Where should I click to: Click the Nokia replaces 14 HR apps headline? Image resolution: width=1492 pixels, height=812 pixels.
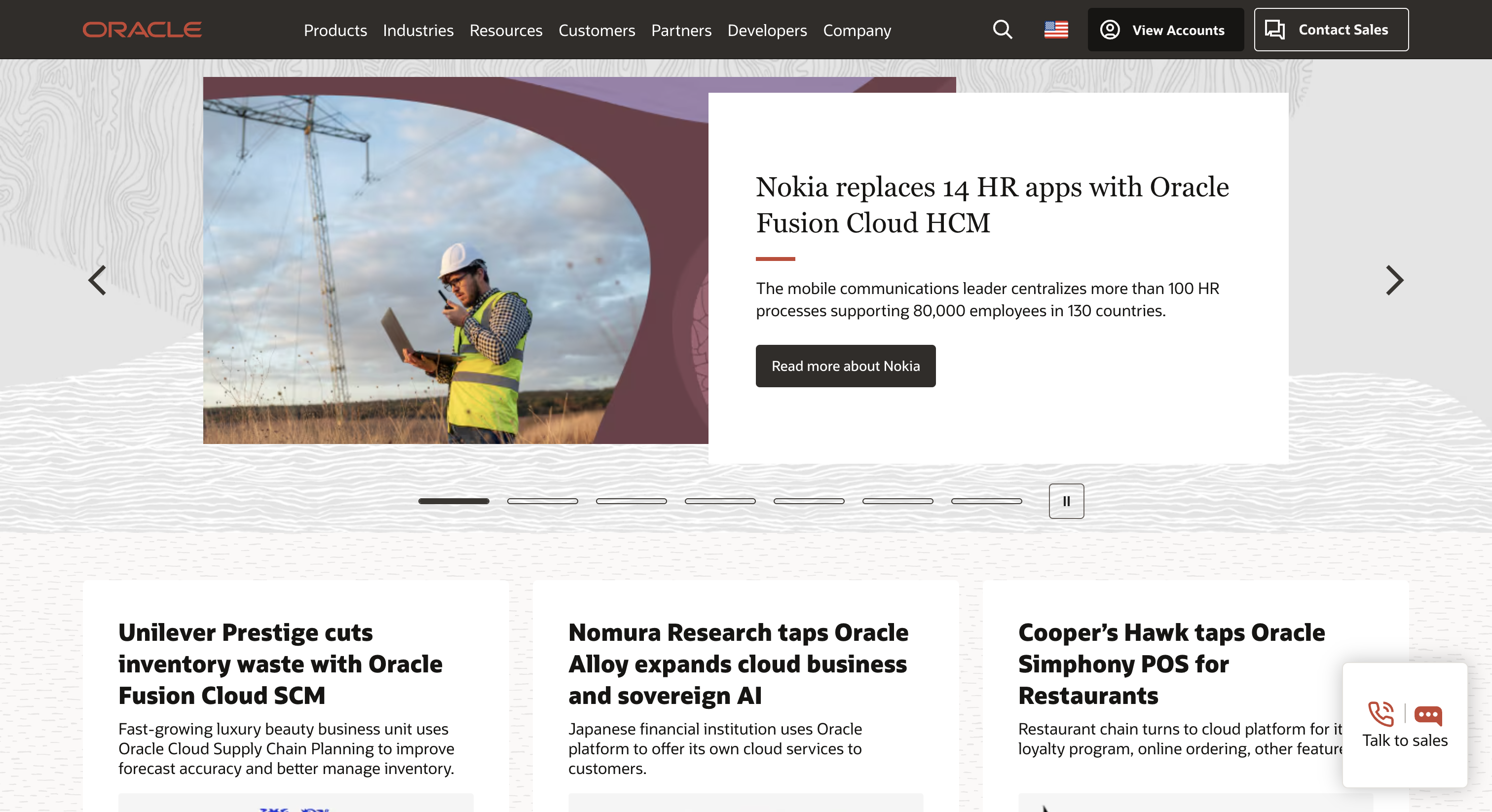992,205
